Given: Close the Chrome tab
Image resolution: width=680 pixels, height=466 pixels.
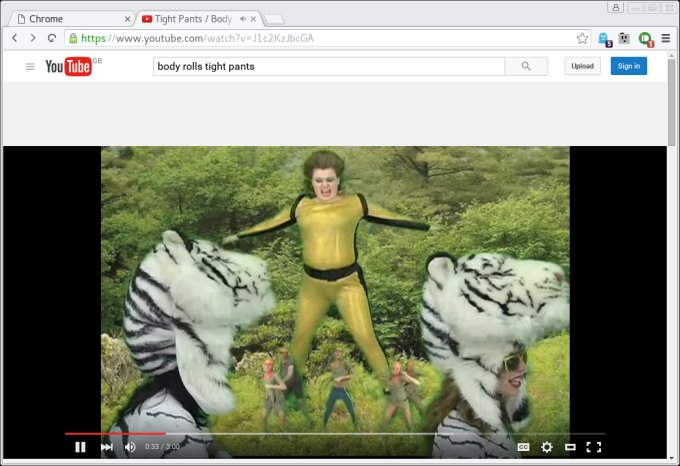Looking at the screenshot, I should point(127,19).
